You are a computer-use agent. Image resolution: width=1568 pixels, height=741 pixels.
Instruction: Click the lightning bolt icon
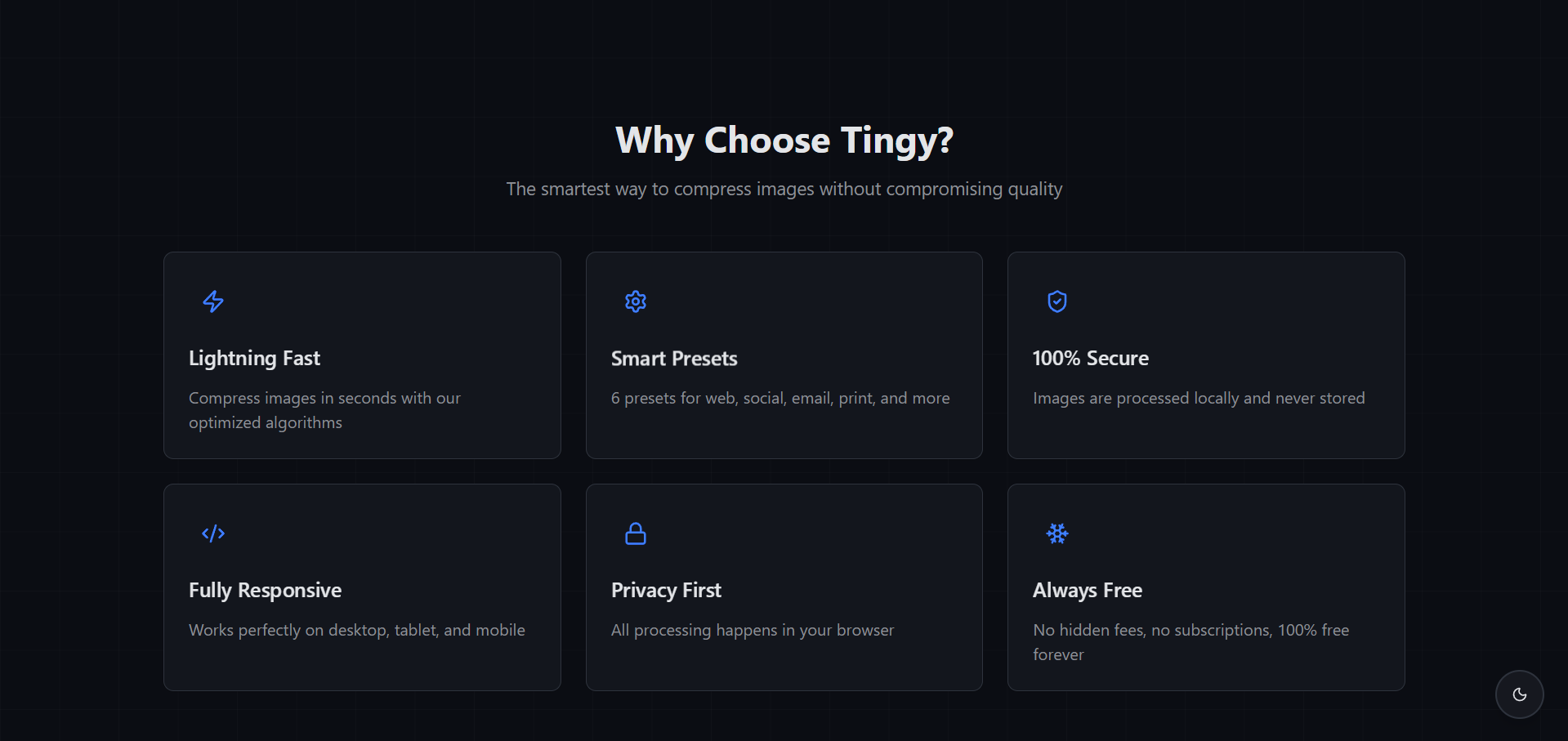click(x=213, y=301)
